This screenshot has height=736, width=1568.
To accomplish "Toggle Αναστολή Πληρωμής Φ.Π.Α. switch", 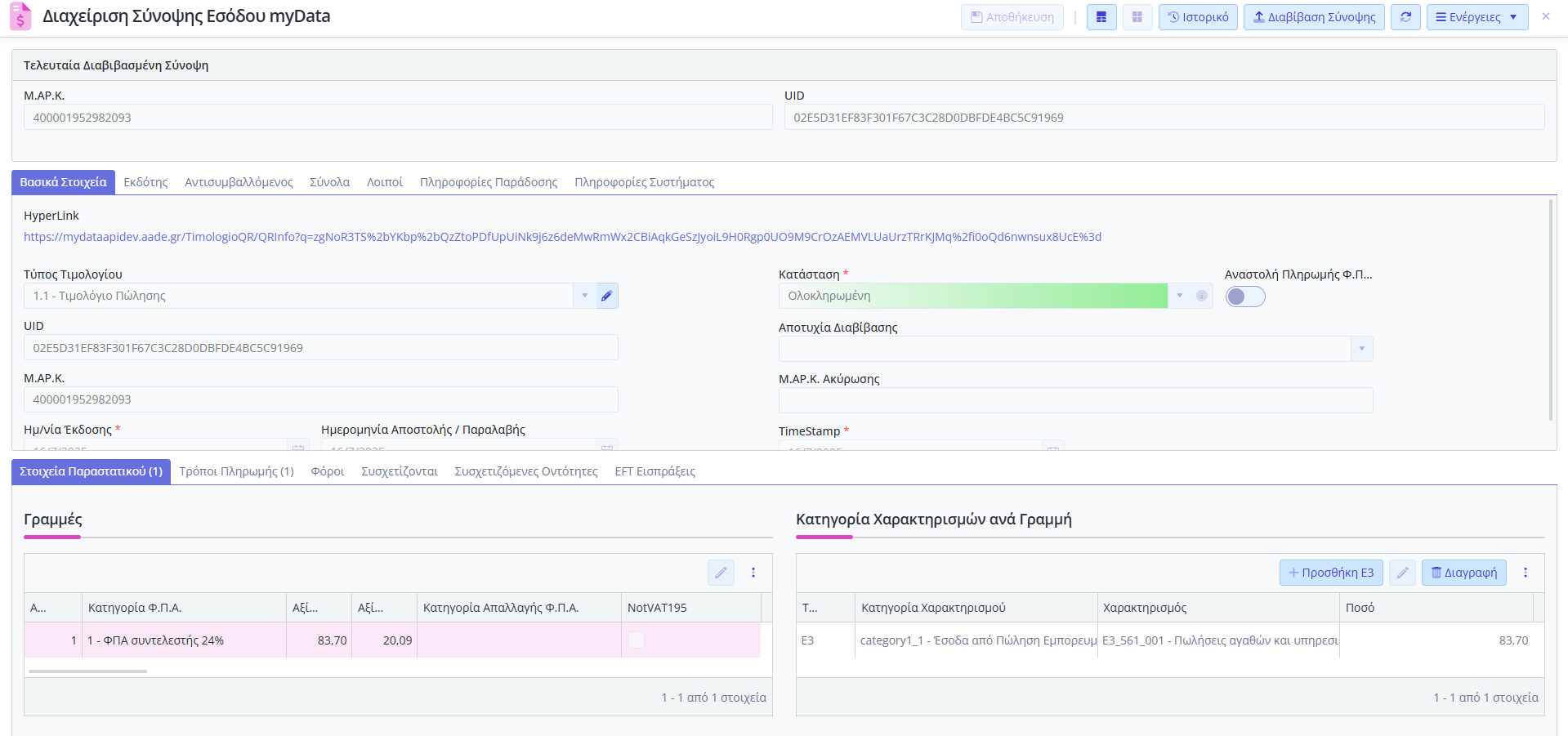I will point(1244,297).
